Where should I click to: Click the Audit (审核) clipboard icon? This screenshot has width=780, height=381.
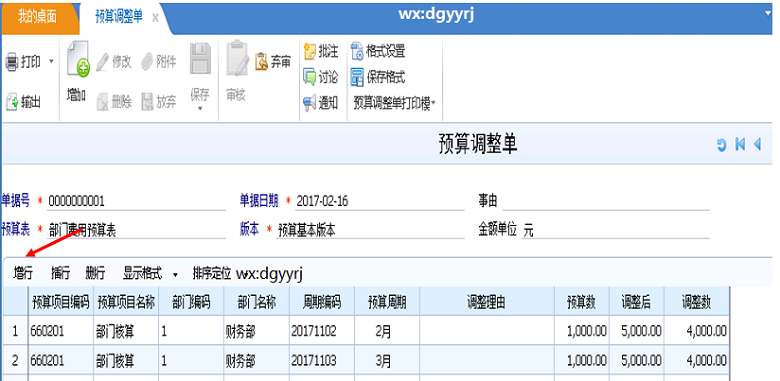[237, 58]
